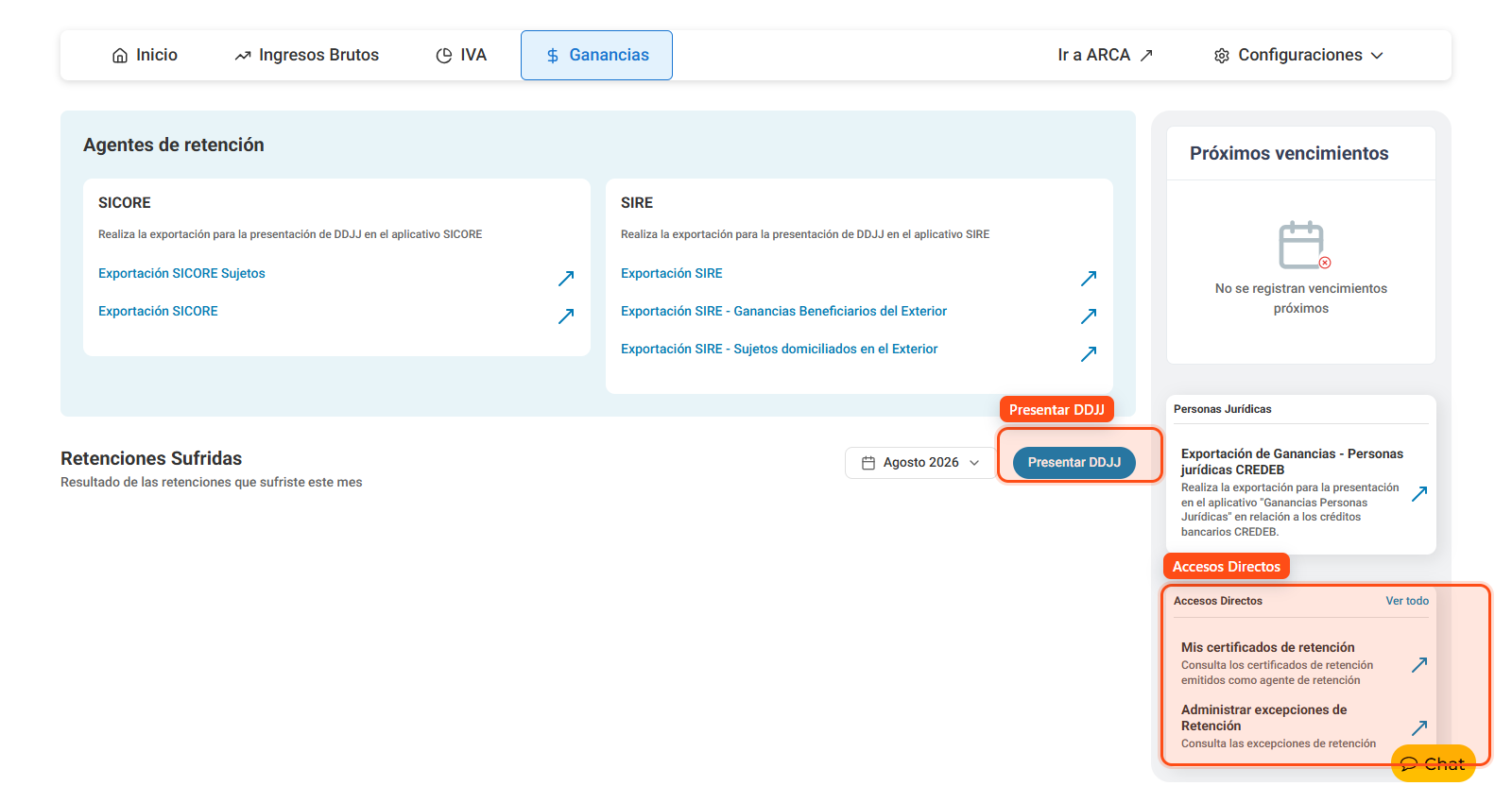Open the Agosto 2026 period selector
This screenshot has width=1512, height=803.
[x=920, y=463]
